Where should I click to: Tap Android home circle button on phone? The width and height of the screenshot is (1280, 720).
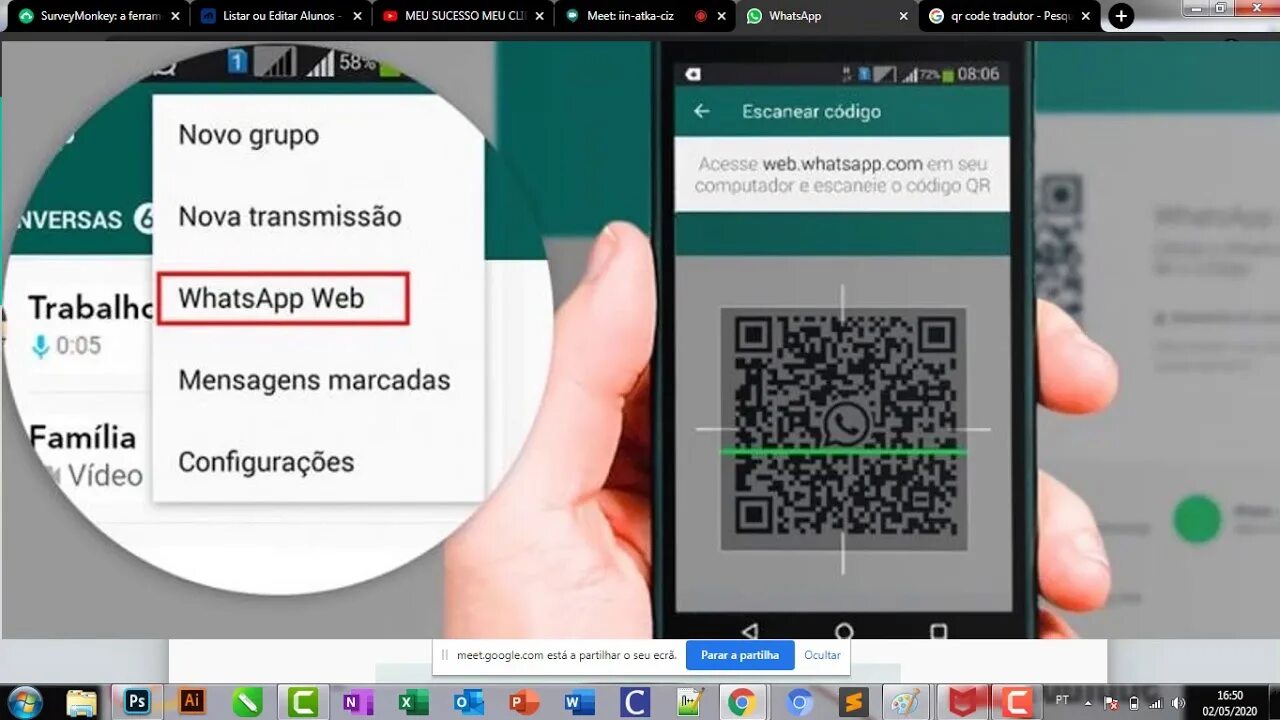pyautogui.click(x=844, y=631)
